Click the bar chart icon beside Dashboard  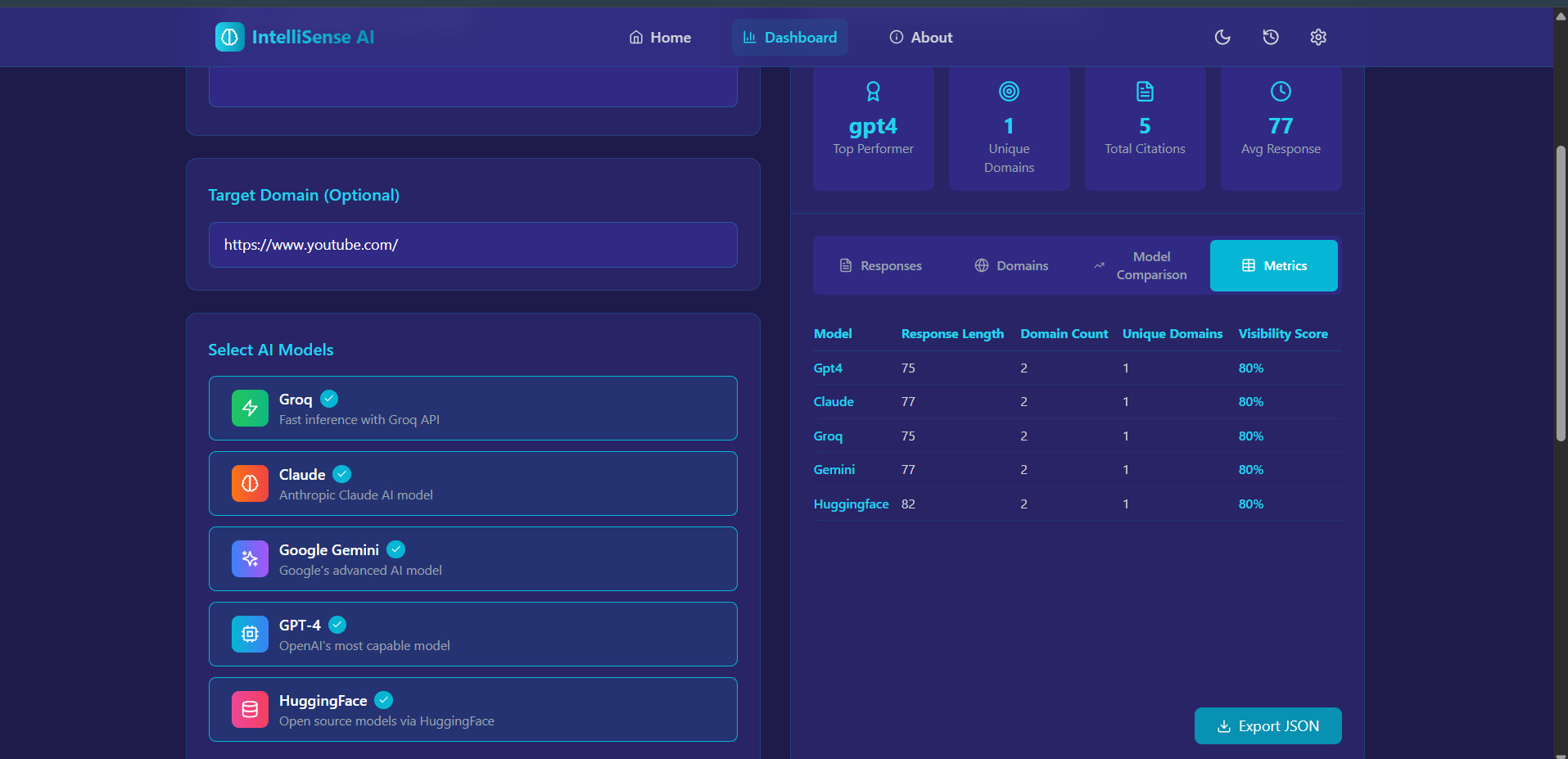[749, 38]
